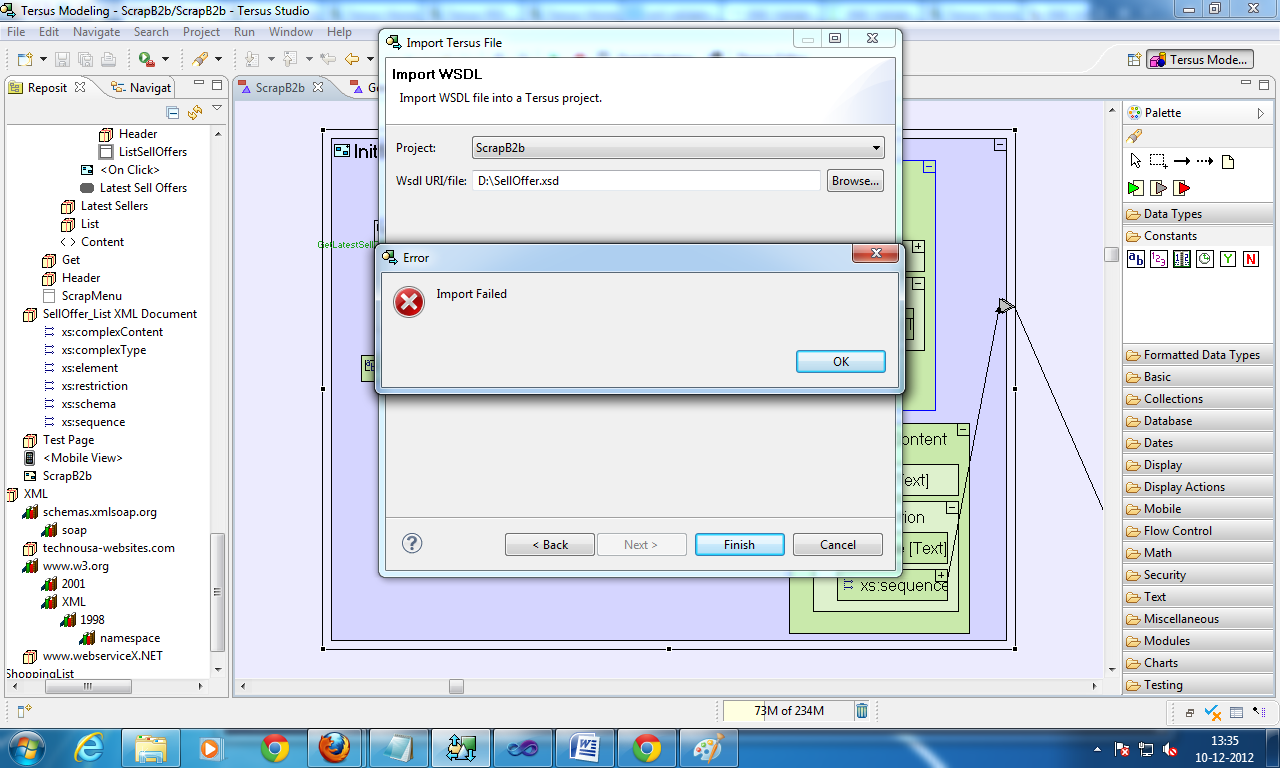1280x768 pixels.
Task: Go Back in the Import wizard
Action: point(550,545)
